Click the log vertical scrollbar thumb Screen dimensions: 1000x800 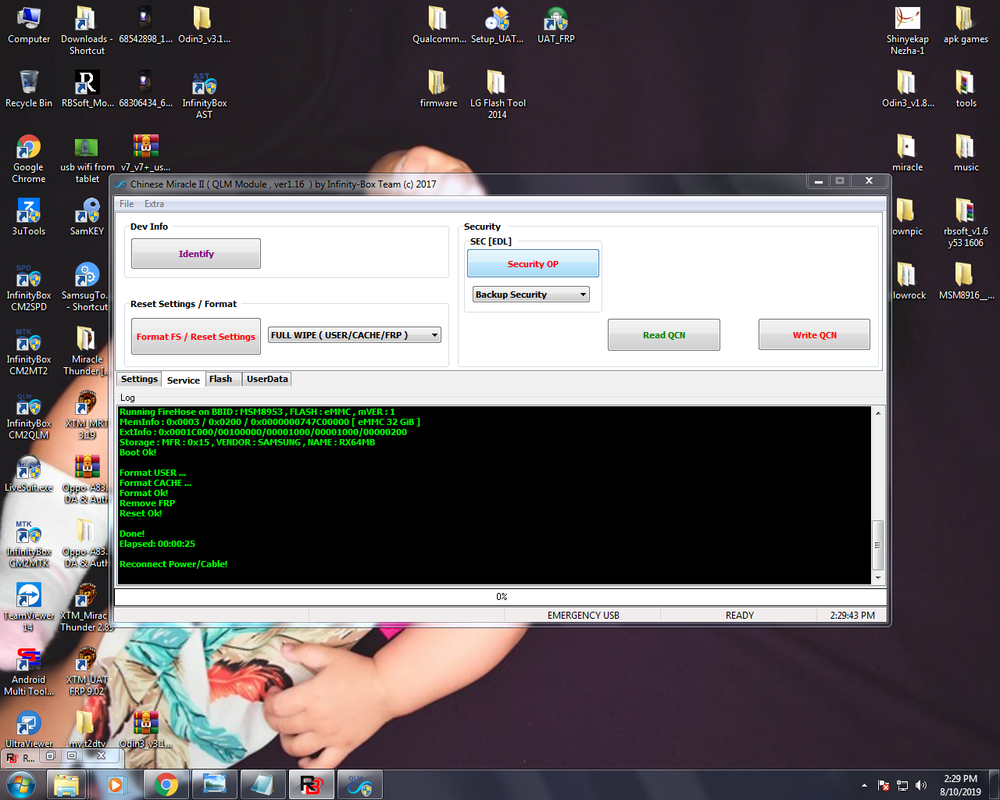click(878, 545)
